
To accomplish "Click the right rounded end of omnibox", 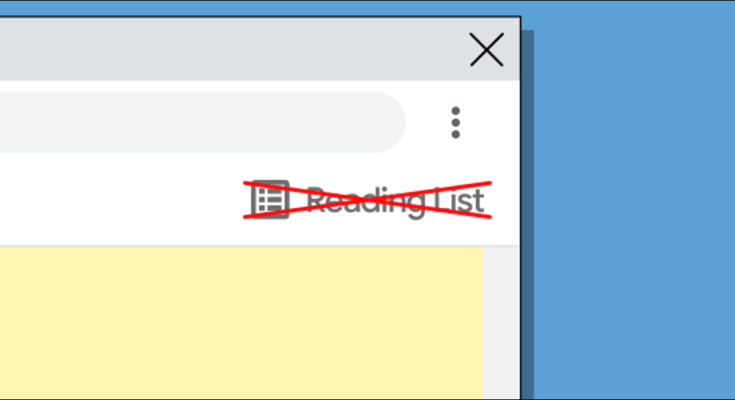I will [x=387, y=122].
